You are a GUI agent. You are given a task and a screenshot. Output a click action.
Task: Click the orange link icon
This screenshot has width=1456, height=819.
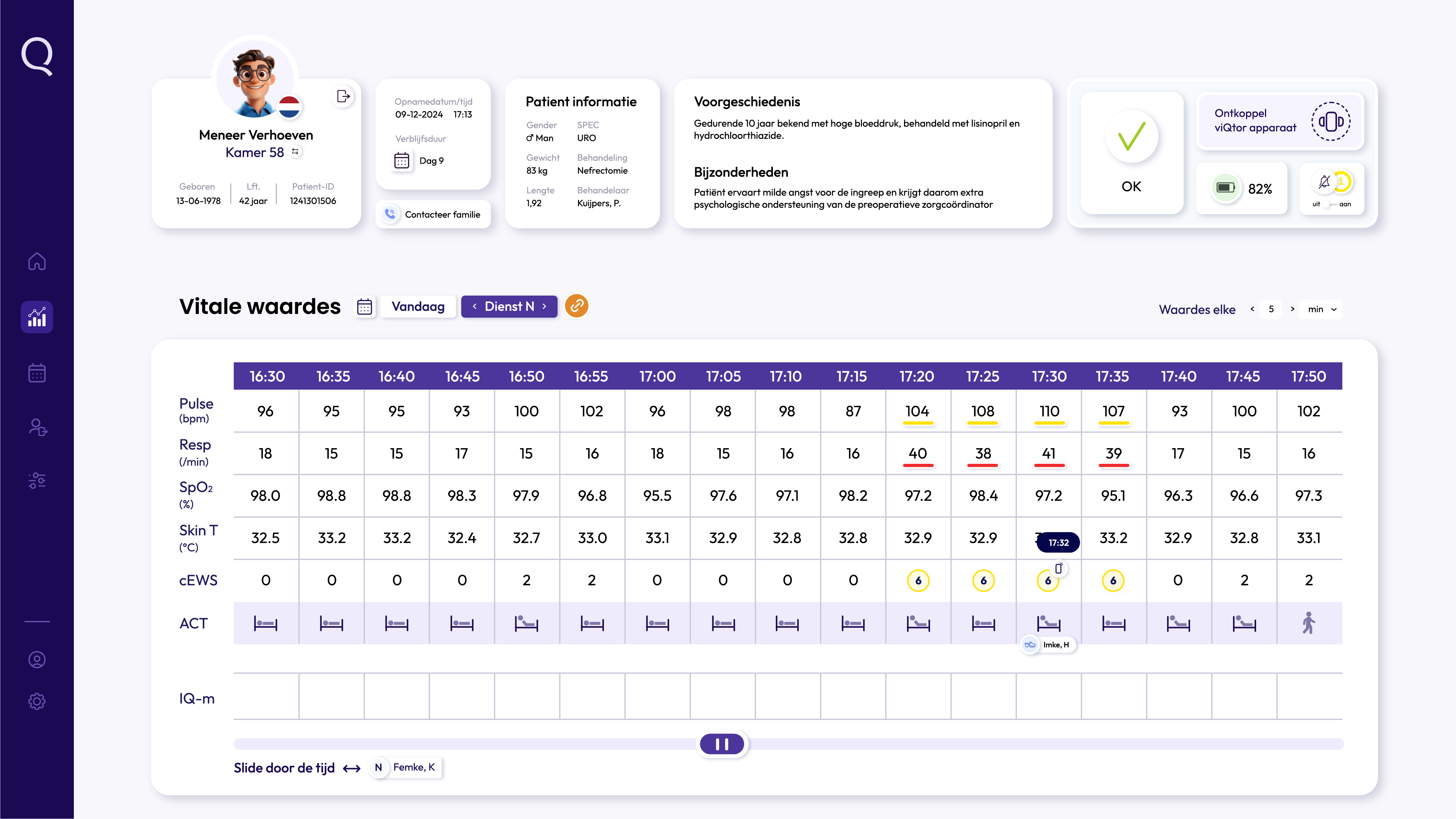coord(577,306)
